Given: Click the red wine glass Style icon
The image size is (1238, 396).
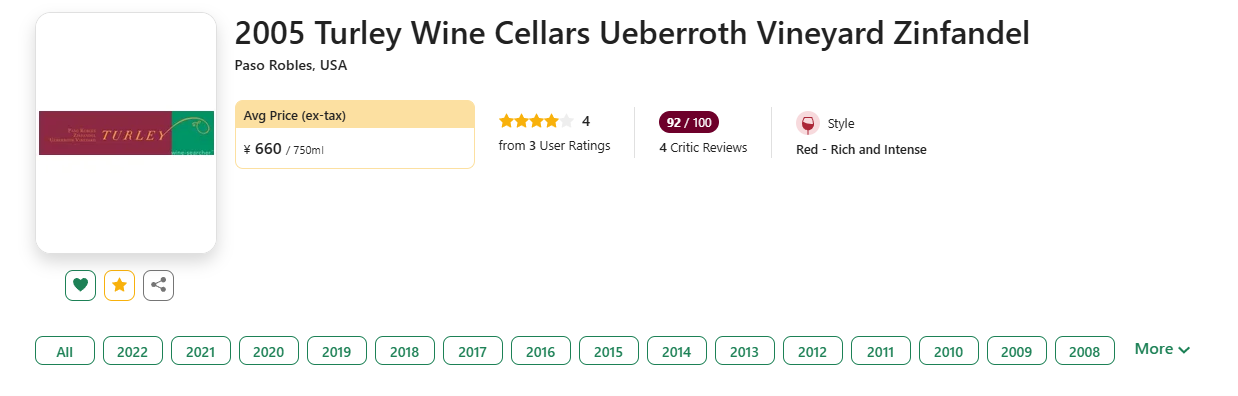Looking at the screenshot, I should click(808, 123).
